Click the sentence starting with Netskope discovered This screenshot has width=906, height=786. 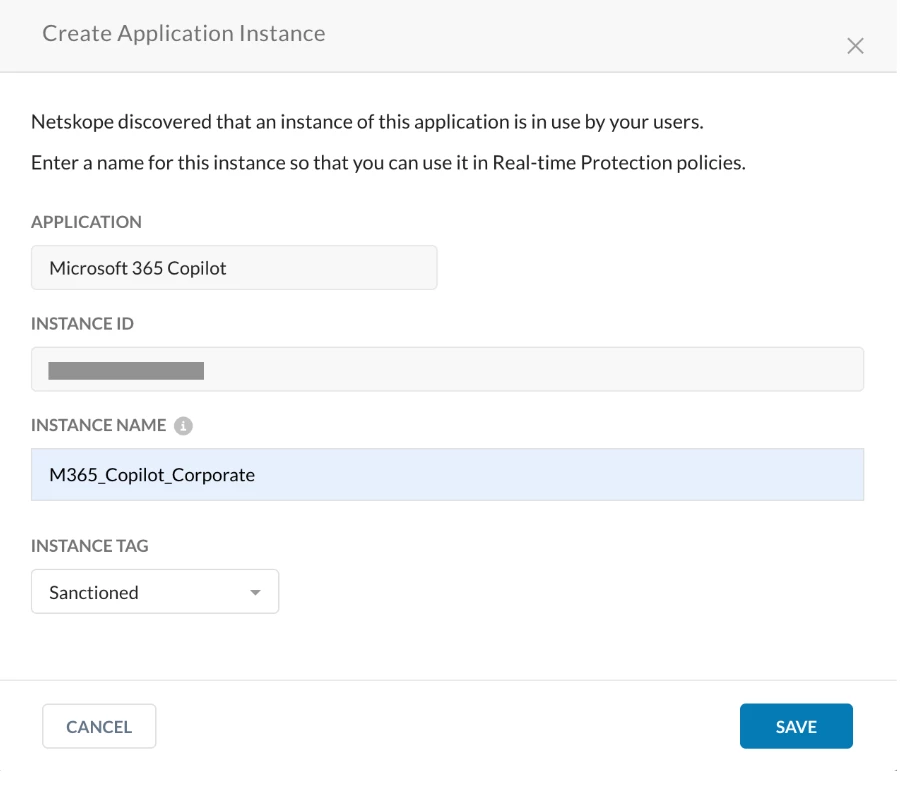[369, 124]
